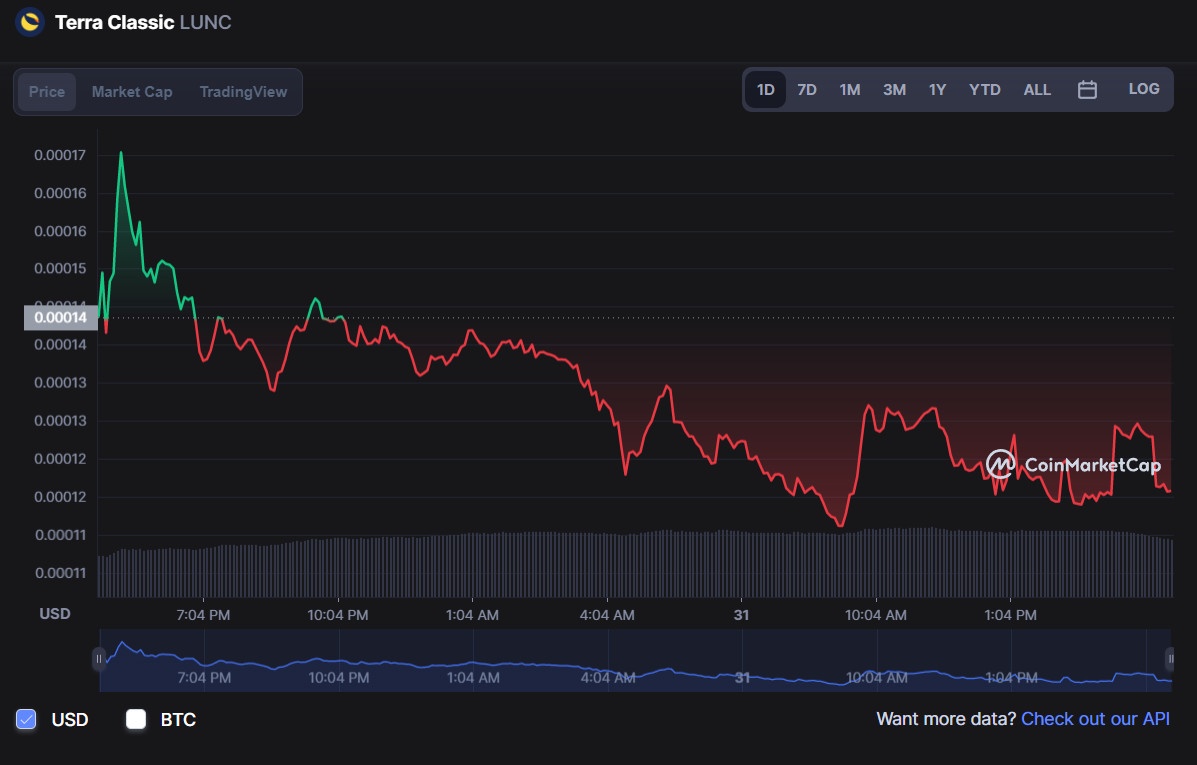Image resolution: width=1197 pixels, height=765 pixels.
Task: Click the 3M timeframe option
Action: tap(893, 89)
